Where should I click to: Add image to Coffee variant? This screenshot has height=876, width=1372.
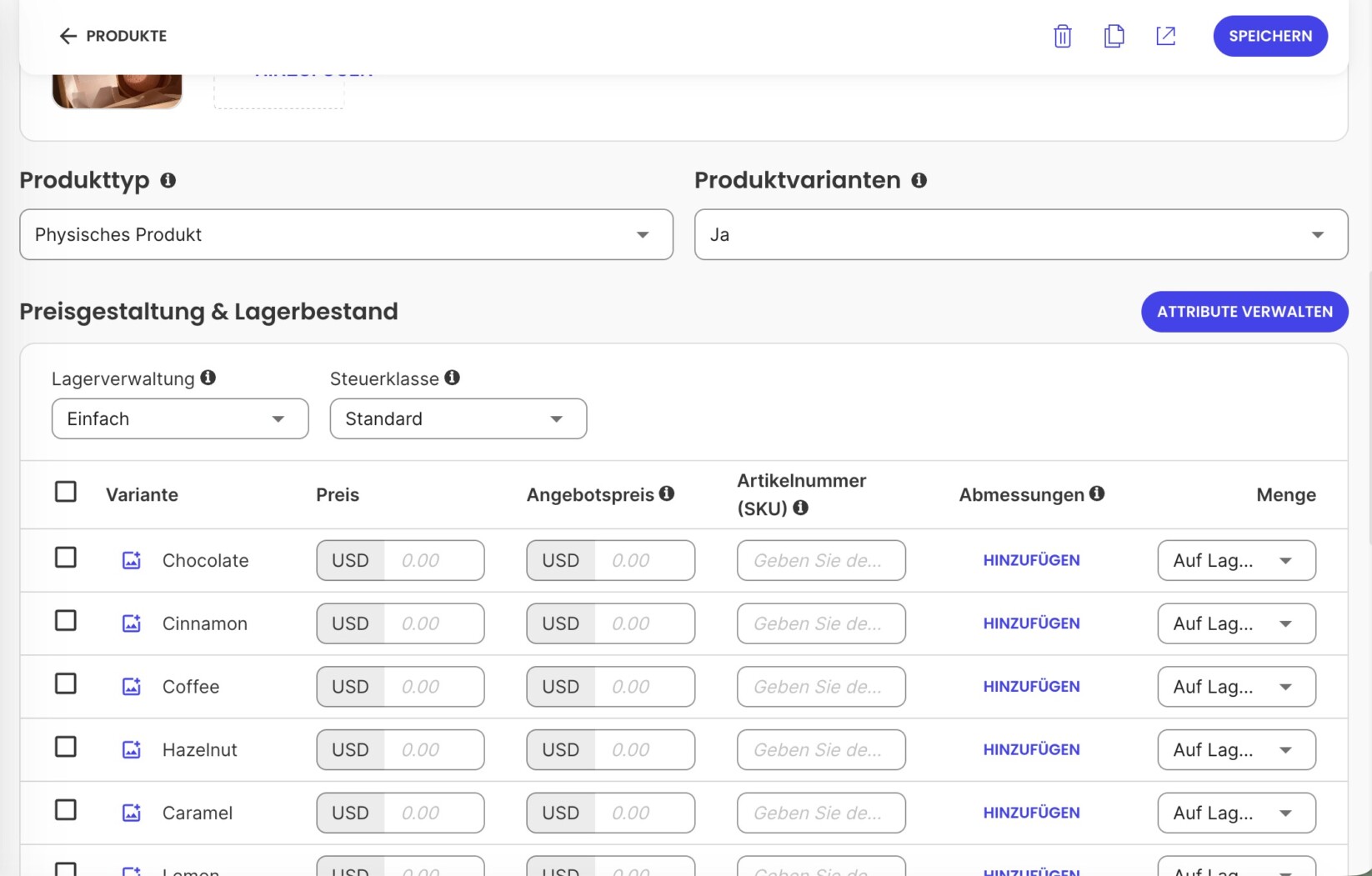pyautogui.click(x=132, y=687)
